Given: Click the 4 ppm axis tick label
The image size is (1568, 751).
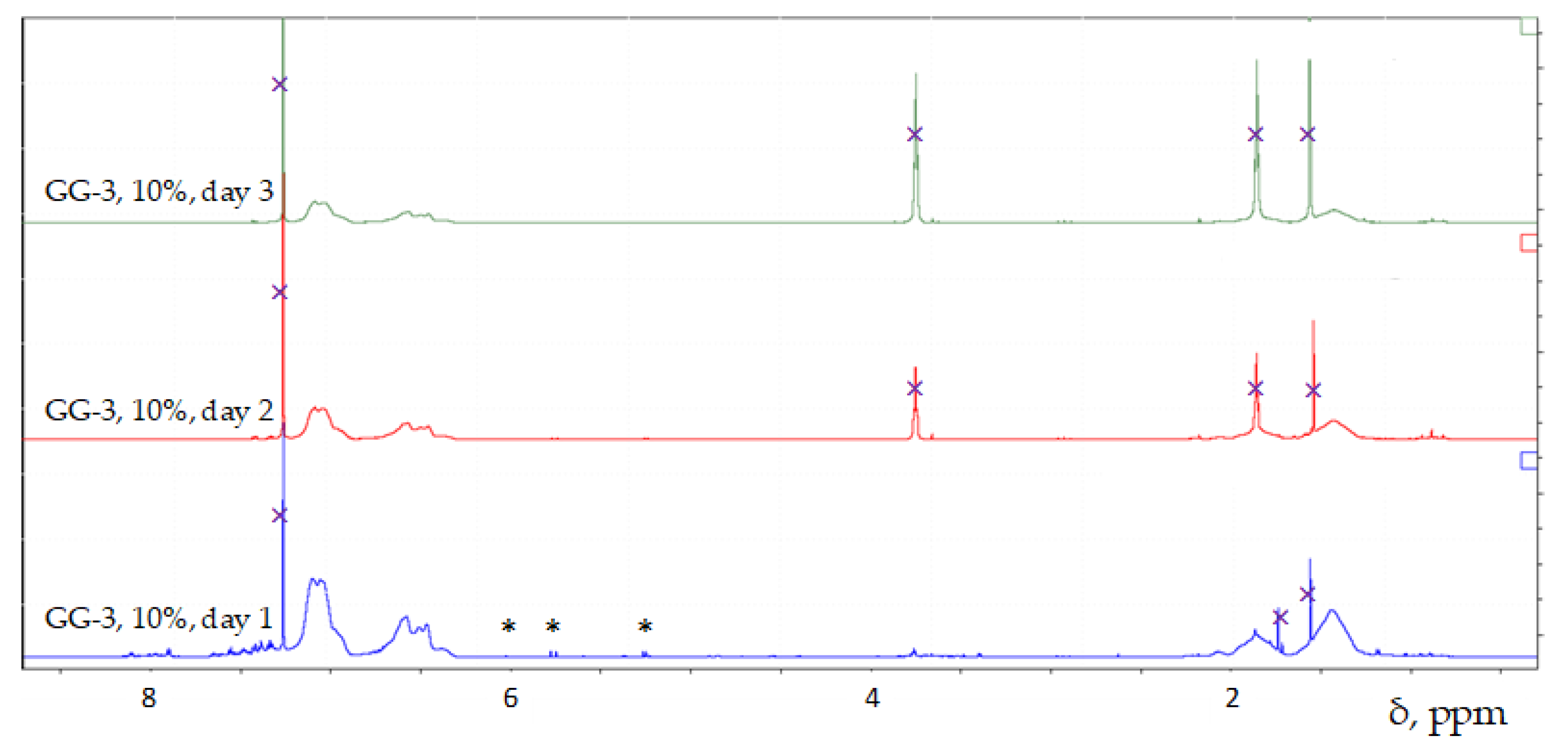Looking at the screenshot, I should point(872,698).
